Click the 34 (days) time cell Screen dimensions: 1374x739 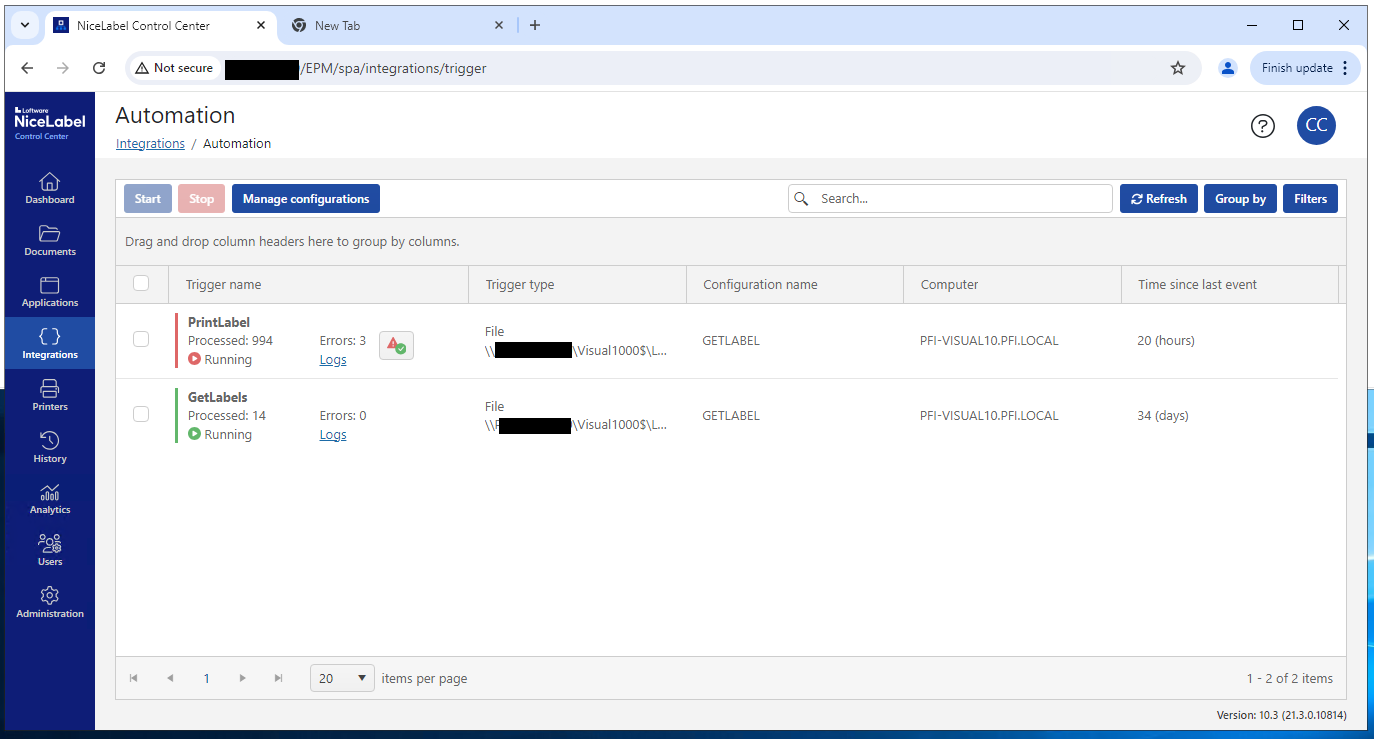click(x=1163, y=415)
